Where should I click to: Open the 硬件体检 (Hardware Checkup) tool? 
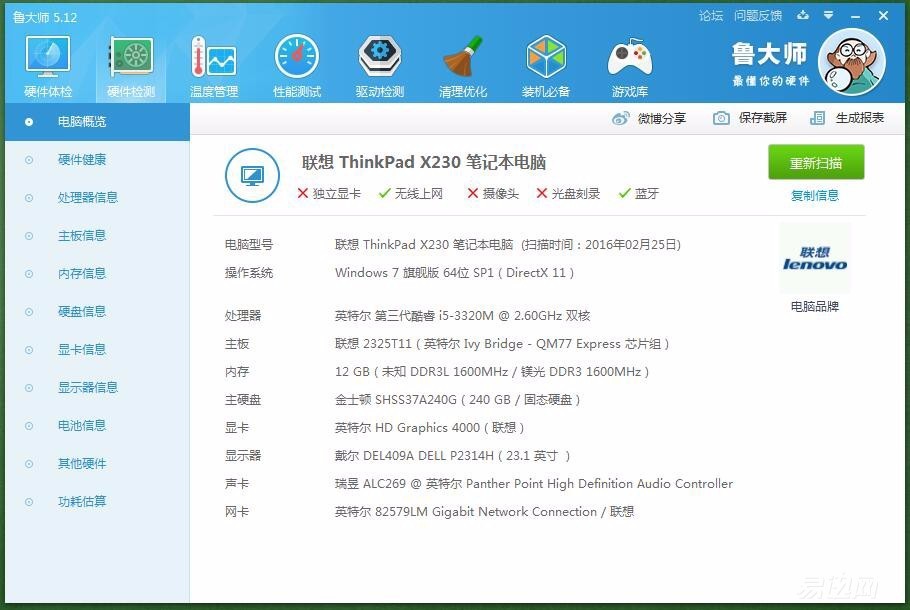(47, 63)
